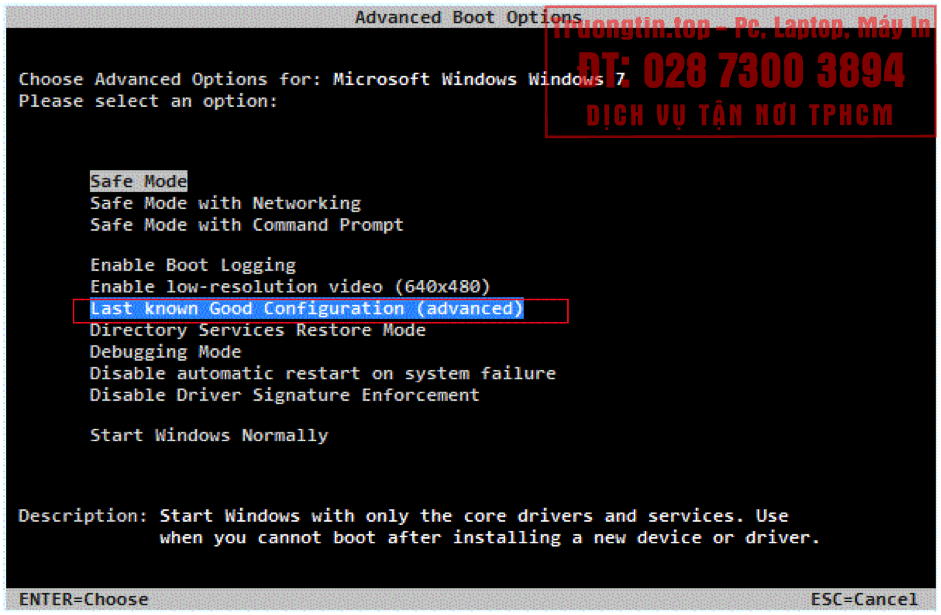Choose Disable Driver Signature Enforcement
The width and height of the screenshot is (941, 615).
point(284,395)
